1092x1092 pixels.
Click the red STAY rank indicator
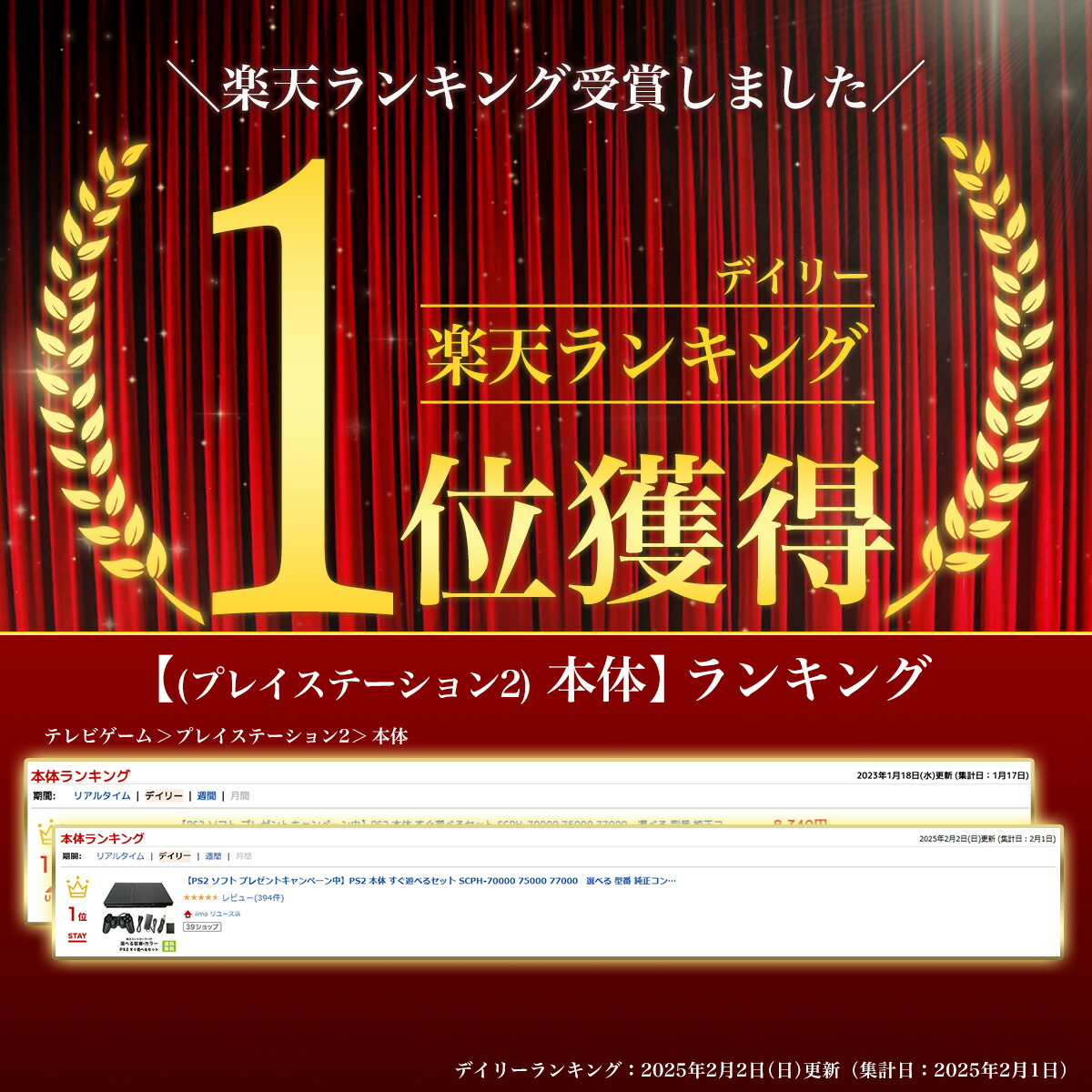tap(77, 935)
